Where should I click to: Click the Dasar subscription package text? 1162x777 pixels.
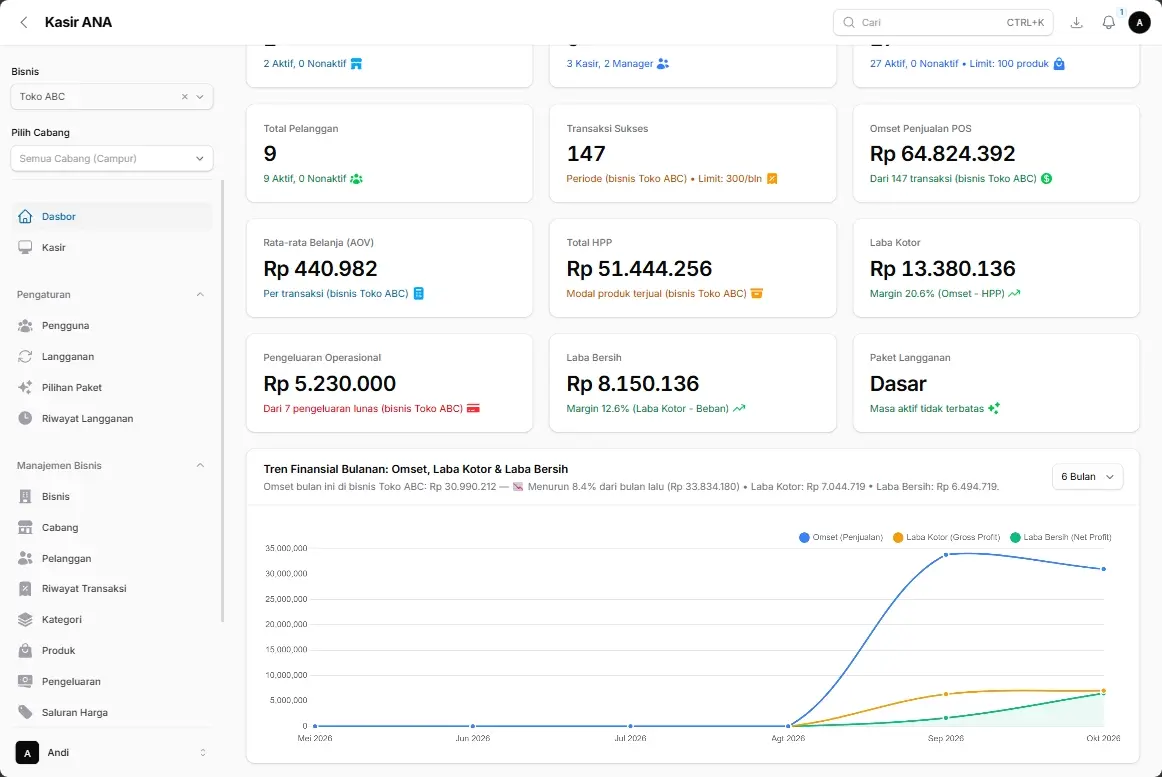898,383
